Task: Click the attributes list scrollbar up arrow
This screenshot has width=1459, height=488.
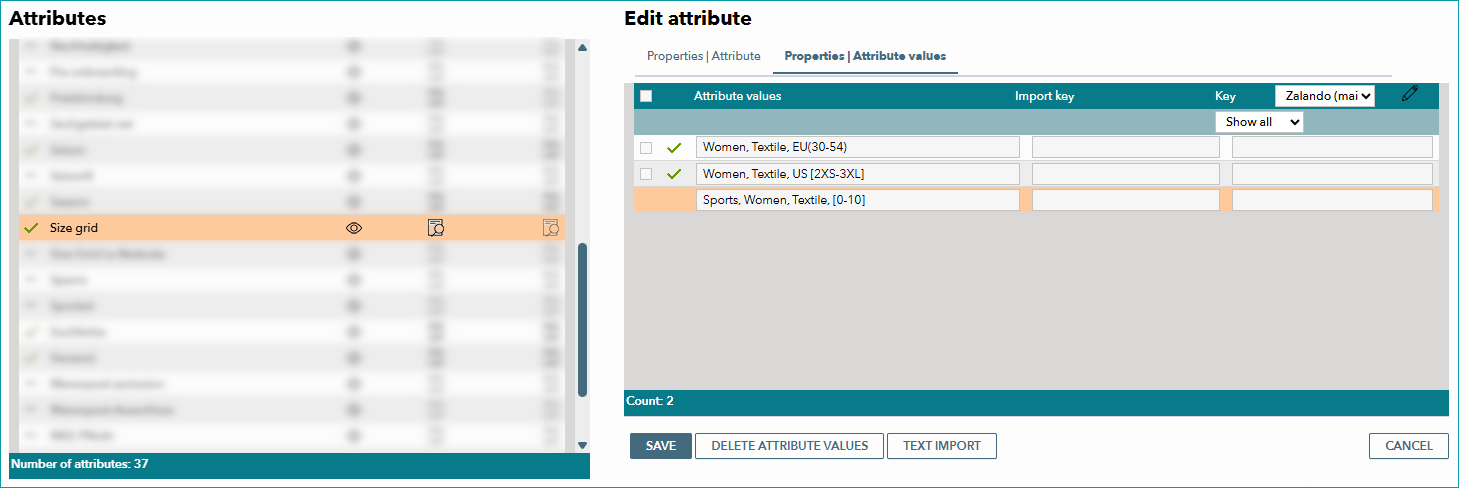Action: [x=582, y=47]
